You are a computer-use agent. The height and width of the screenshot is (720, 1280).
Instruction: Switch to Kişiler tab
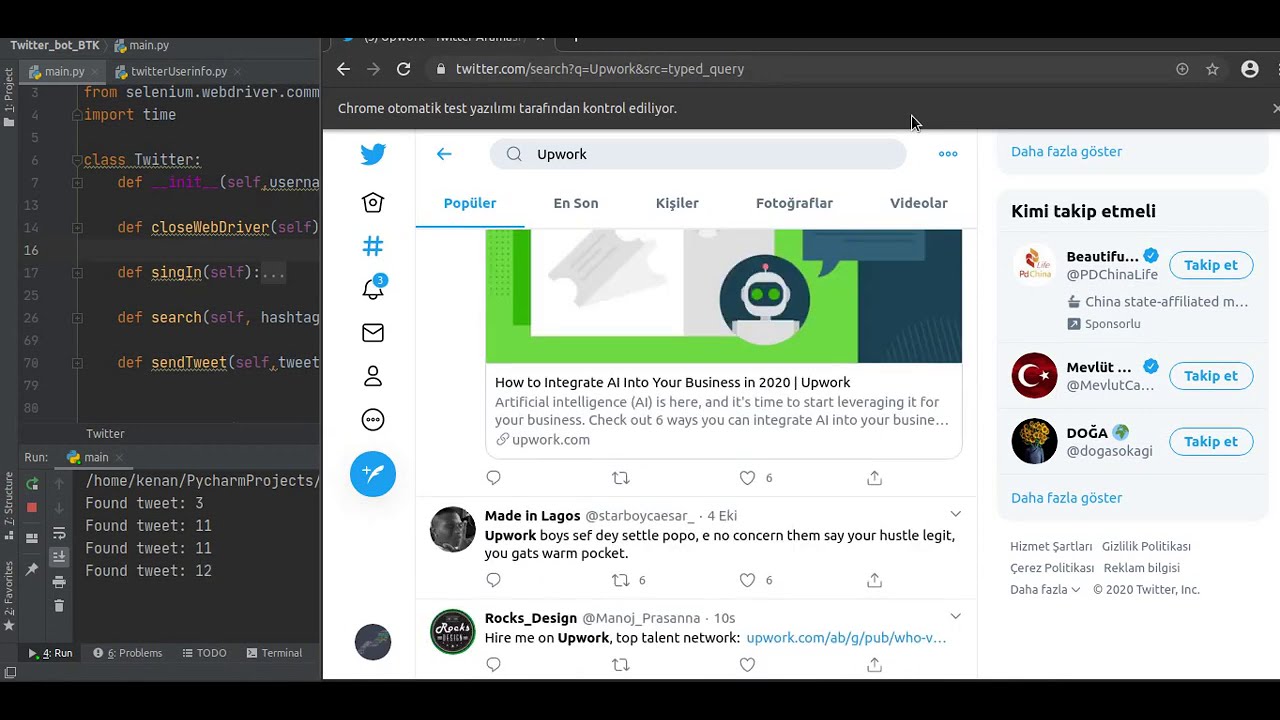tap(677, 203)
